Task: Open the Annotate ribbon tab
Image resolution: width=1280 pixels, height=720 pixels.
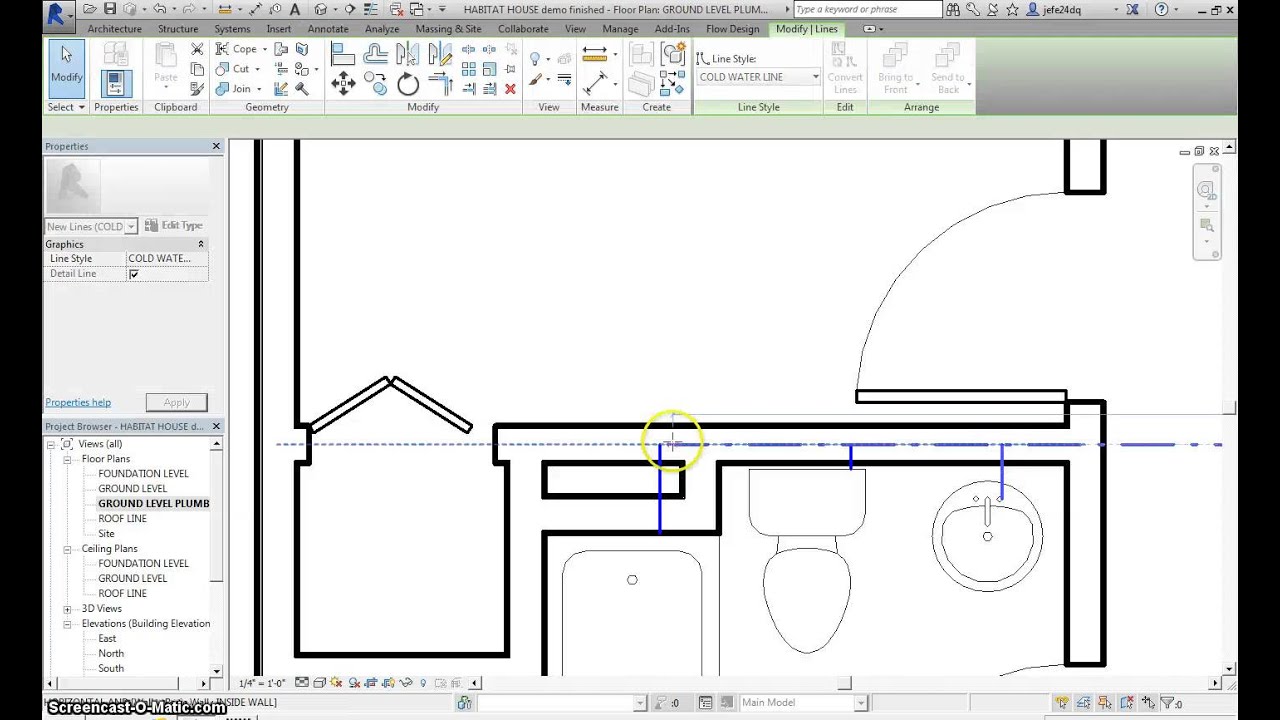Action: click(x=328, y=29)
